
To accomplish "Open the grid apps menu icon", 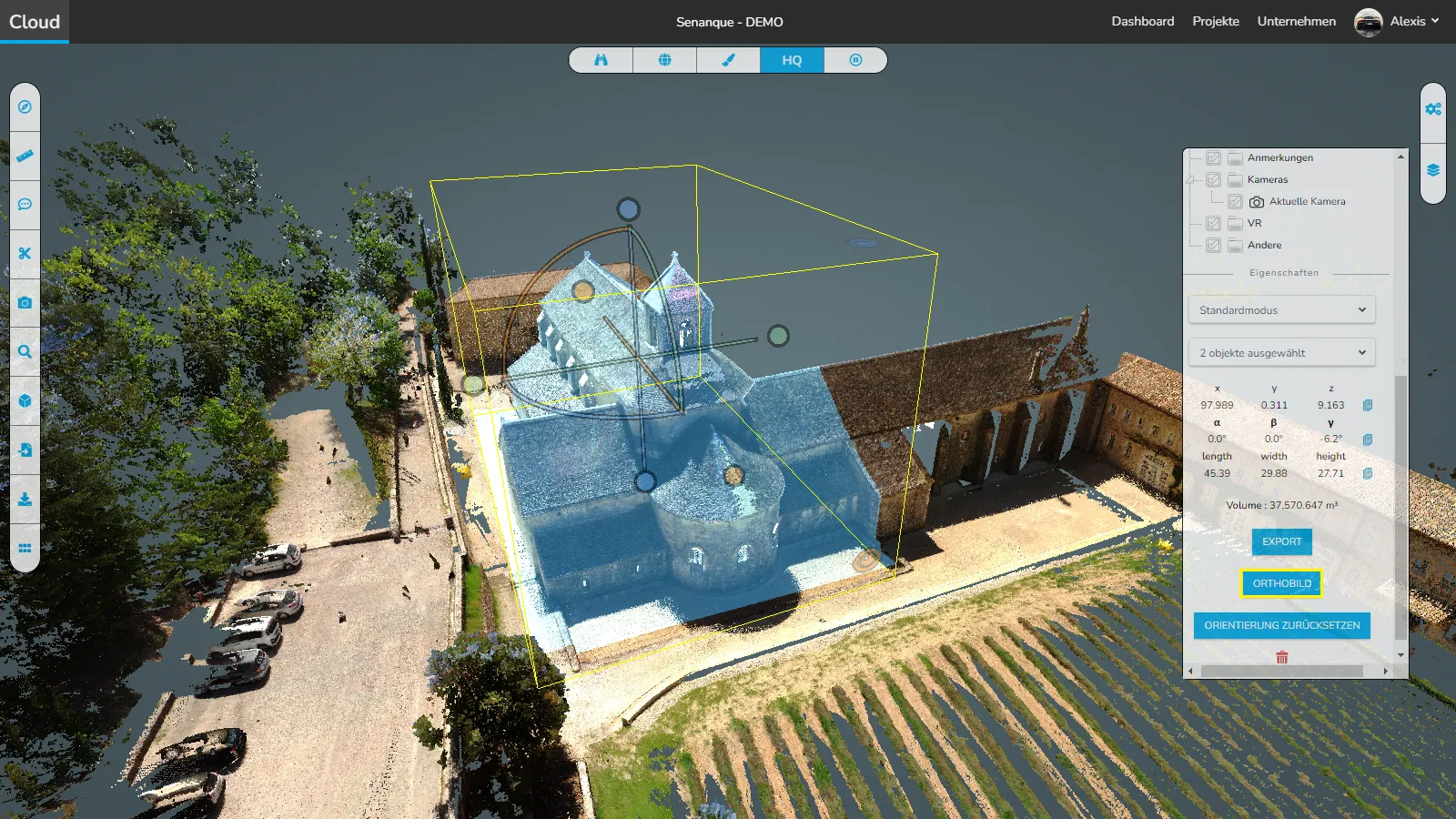I will point(25,548).
